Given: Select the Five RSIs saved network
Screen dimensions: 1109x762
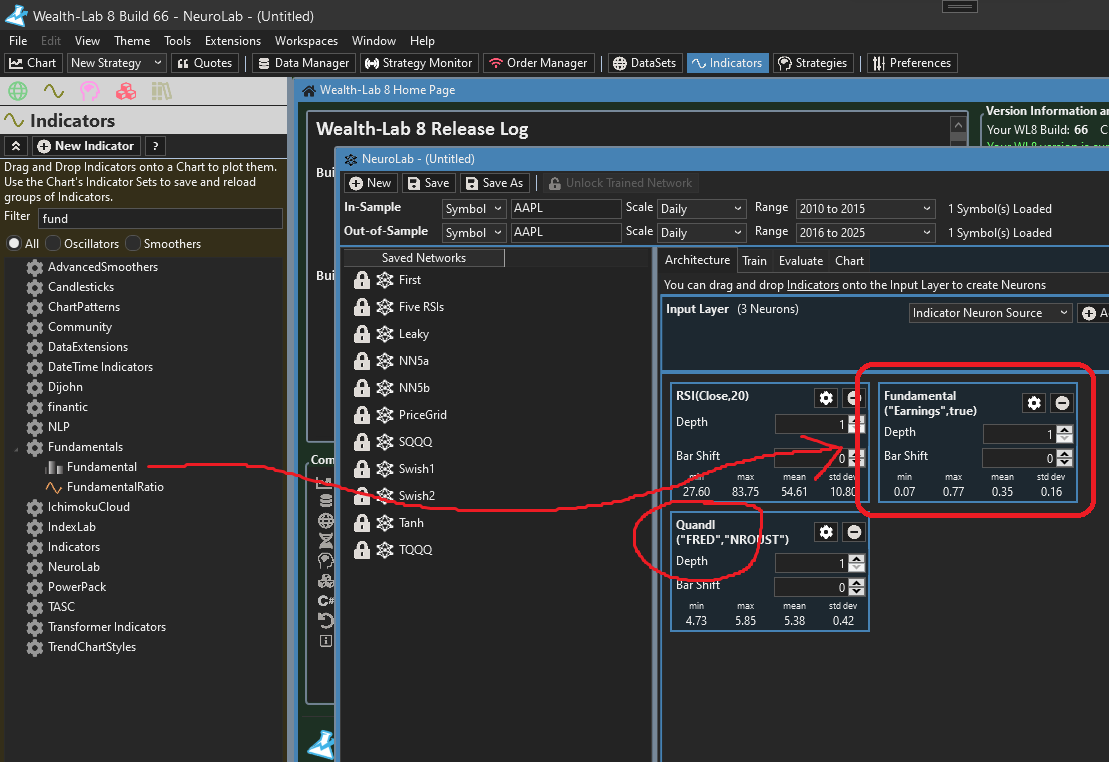Looking at the screenshot, I should (x=422, y=307).
